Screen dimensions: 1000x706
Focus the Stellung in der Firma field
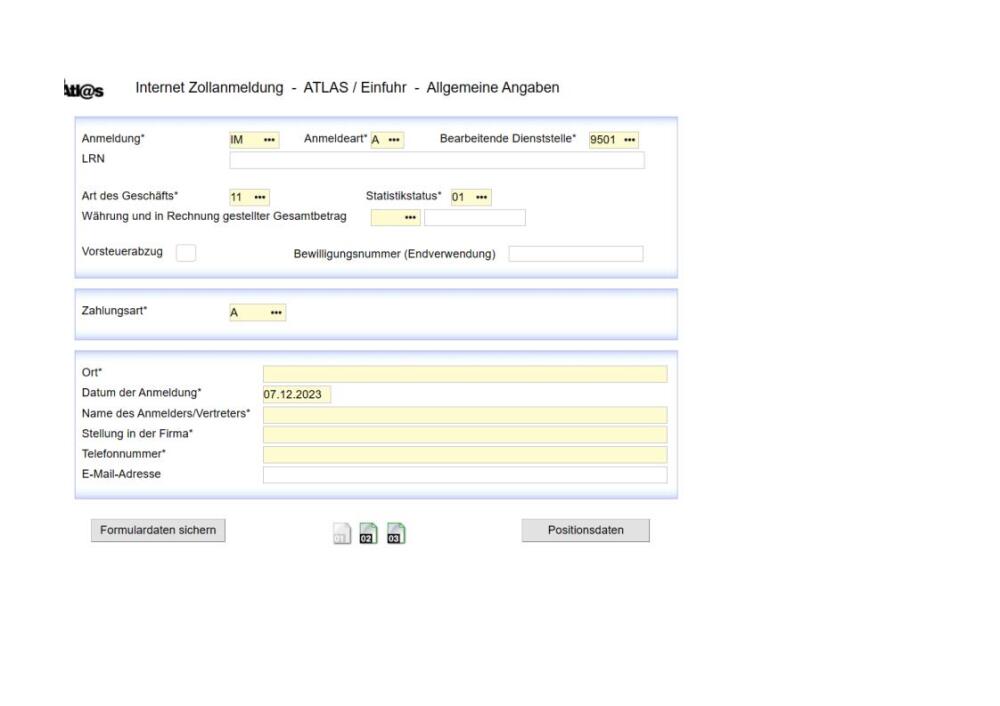coord(465,435)
